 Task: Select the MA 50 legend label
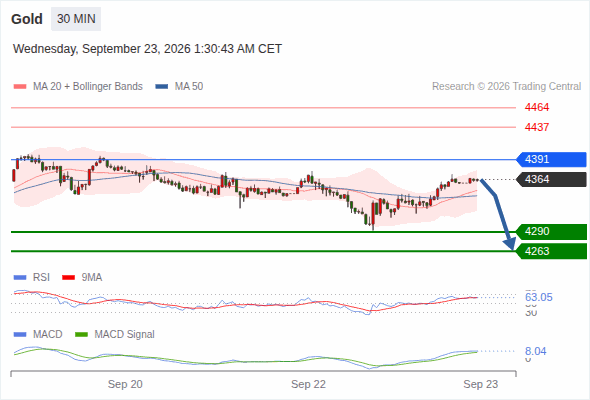(x=189, y=87)
